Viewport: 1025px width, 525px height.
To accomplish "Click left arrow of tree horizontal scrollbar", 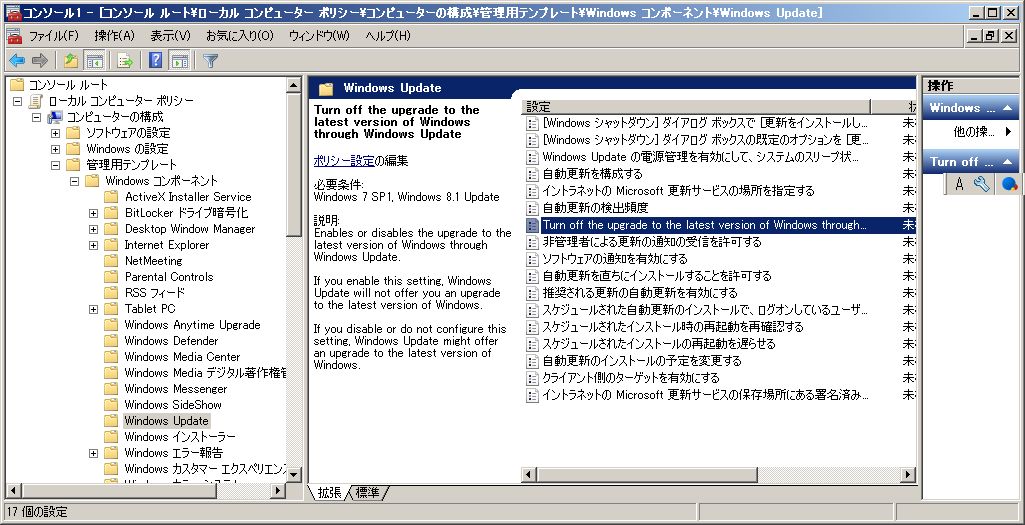I will 14,491.
